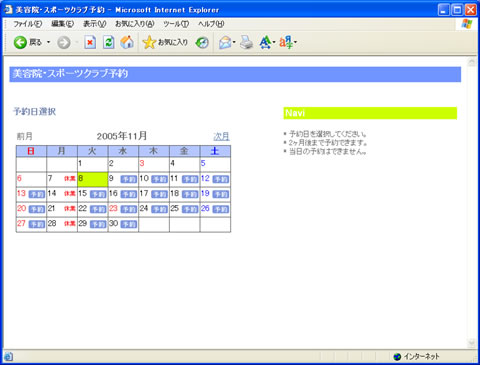Image resolution: width=480 pixels, height=365 pixels.
Task: Click the 休業 label on day 7
Action: pyautogui.click(x=70, y=179)
